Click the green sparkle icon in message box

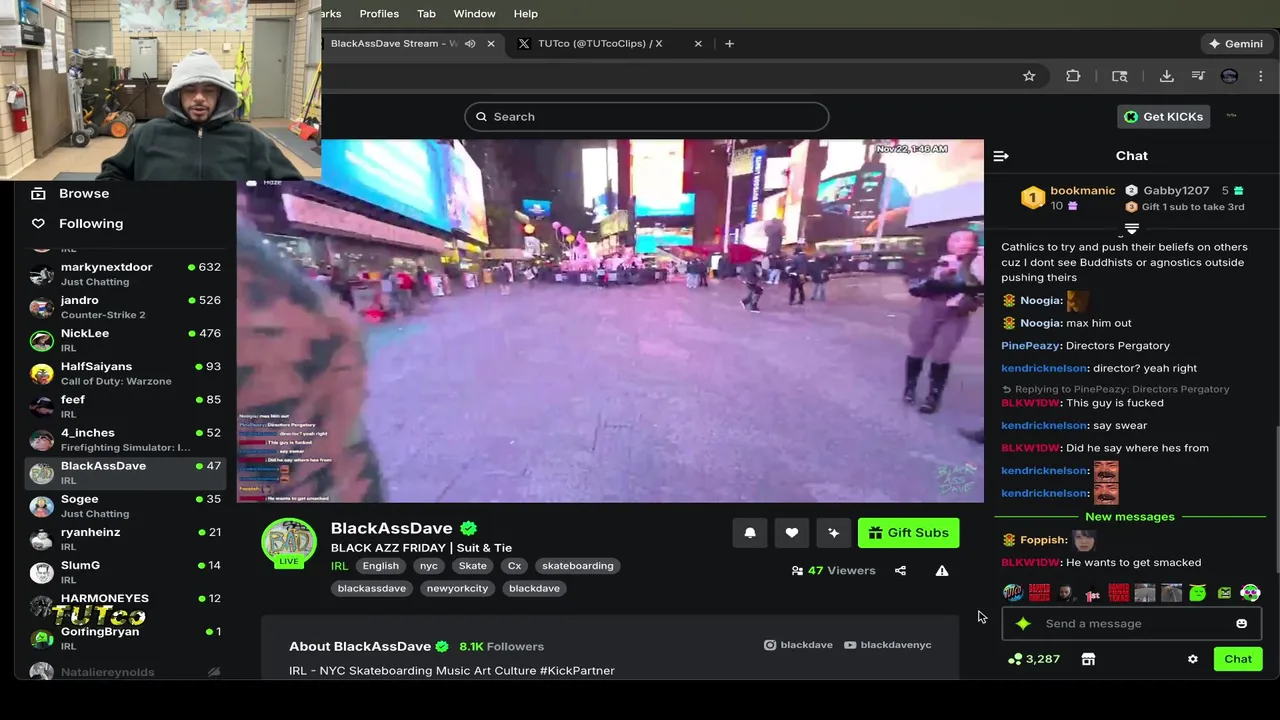(1023, 624)
